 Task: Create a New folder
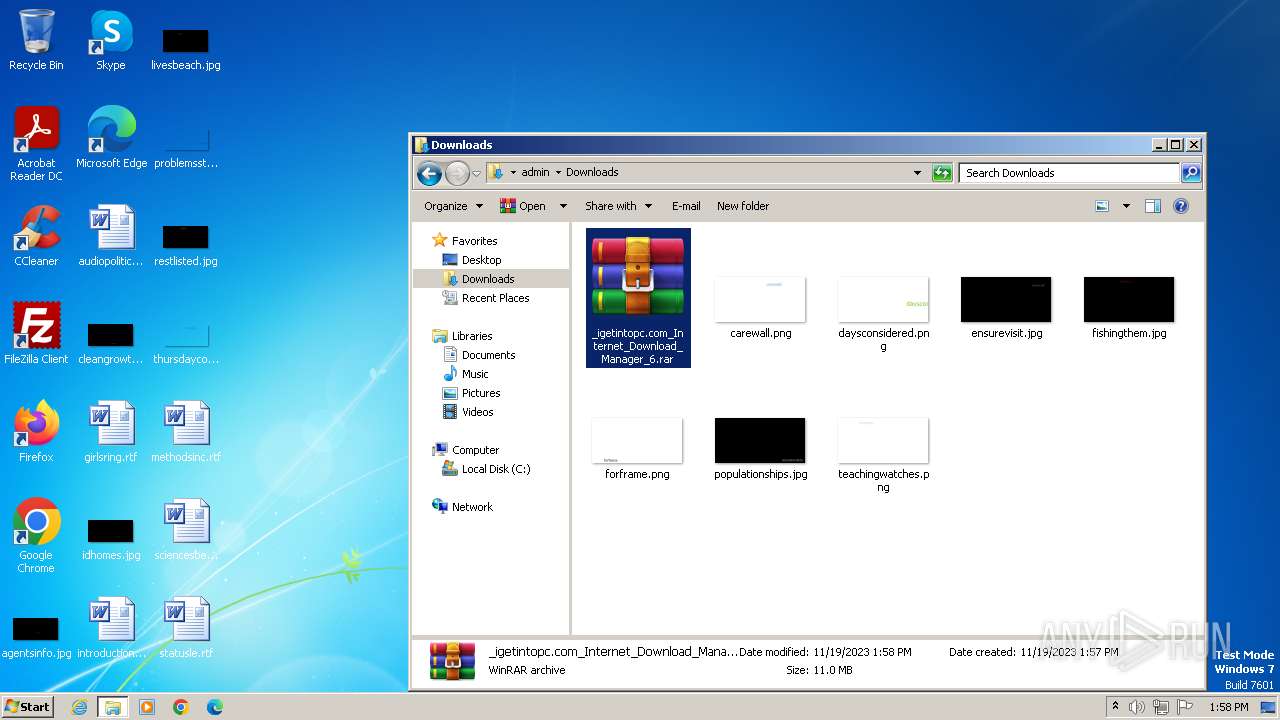pyautogui.click(x=743, y=206)
